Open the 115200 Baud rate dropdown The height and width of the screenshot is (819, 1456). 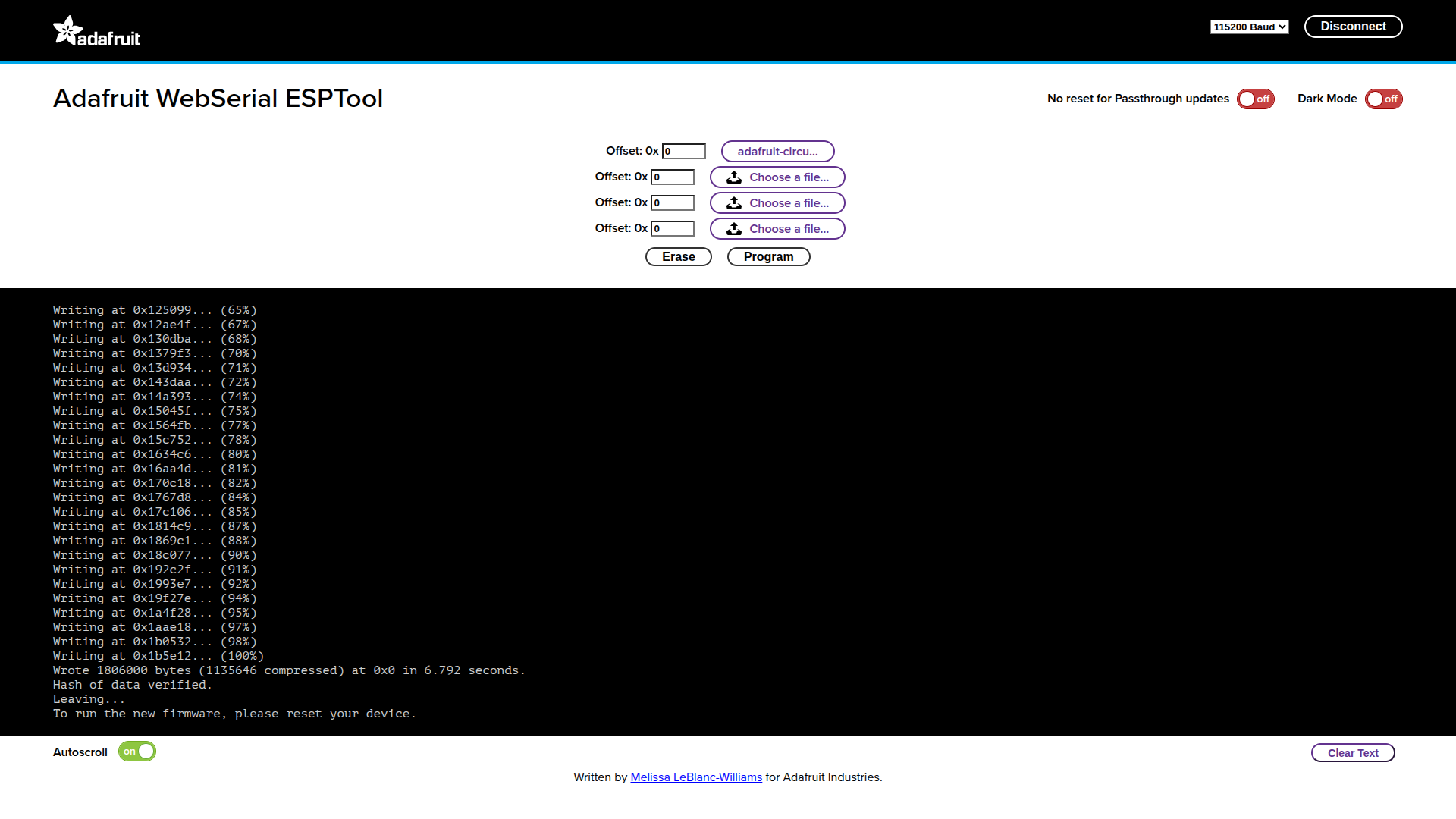pyautogui.click(x=1249, y=27)
